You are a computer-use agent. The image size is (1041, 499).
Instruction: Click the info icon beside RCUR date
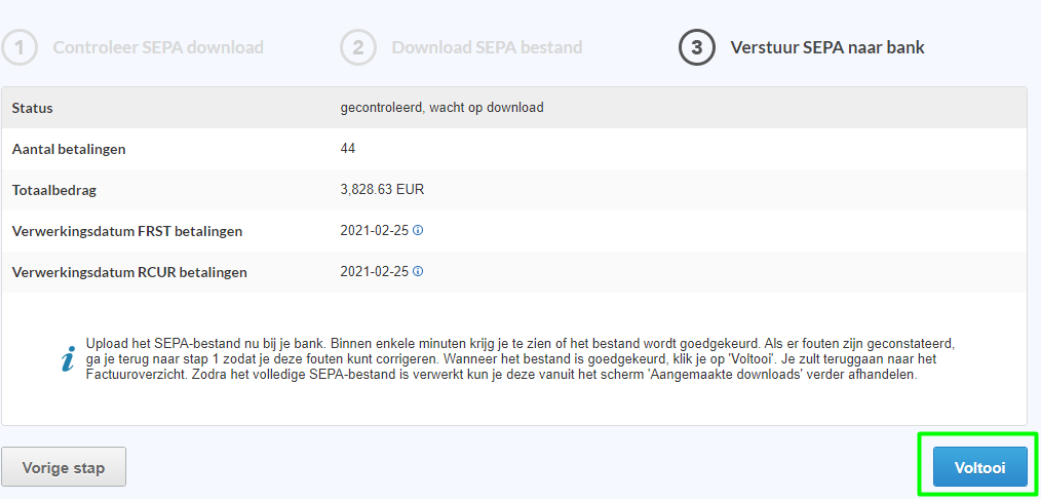point(418,271)
